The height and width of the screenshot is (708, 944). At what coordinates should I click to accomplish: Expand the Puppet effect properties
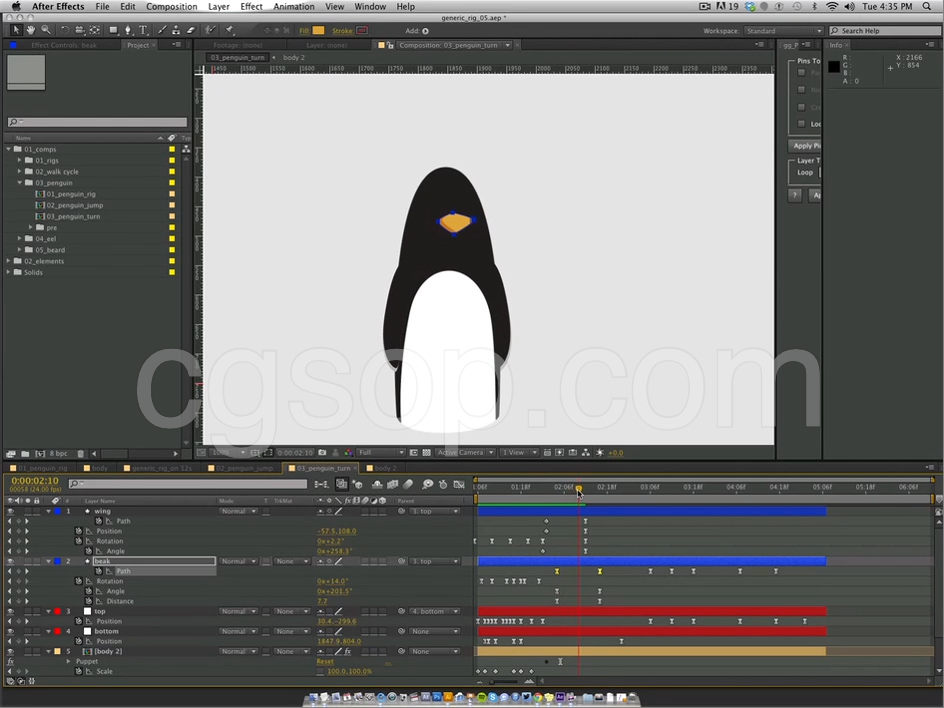tap(68, 661)
